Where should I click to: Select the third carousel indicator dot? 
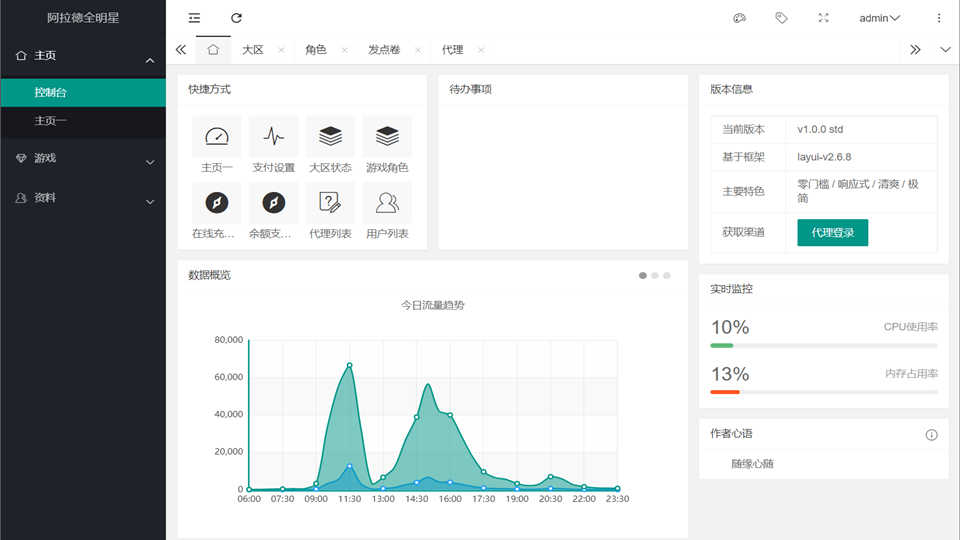tap(667, 275)
